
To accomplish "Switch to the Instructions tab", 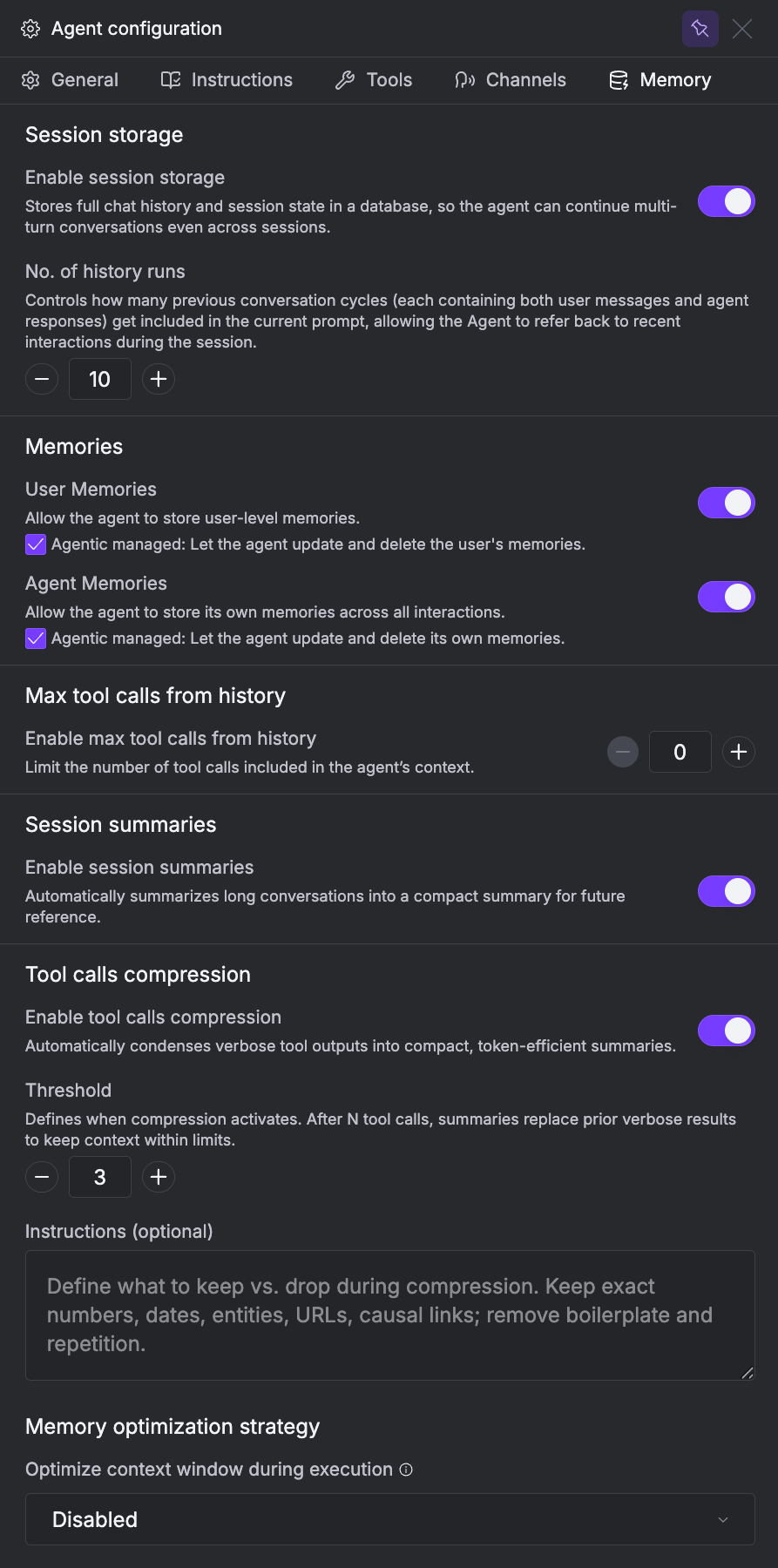I will click(x=227, y=80).
